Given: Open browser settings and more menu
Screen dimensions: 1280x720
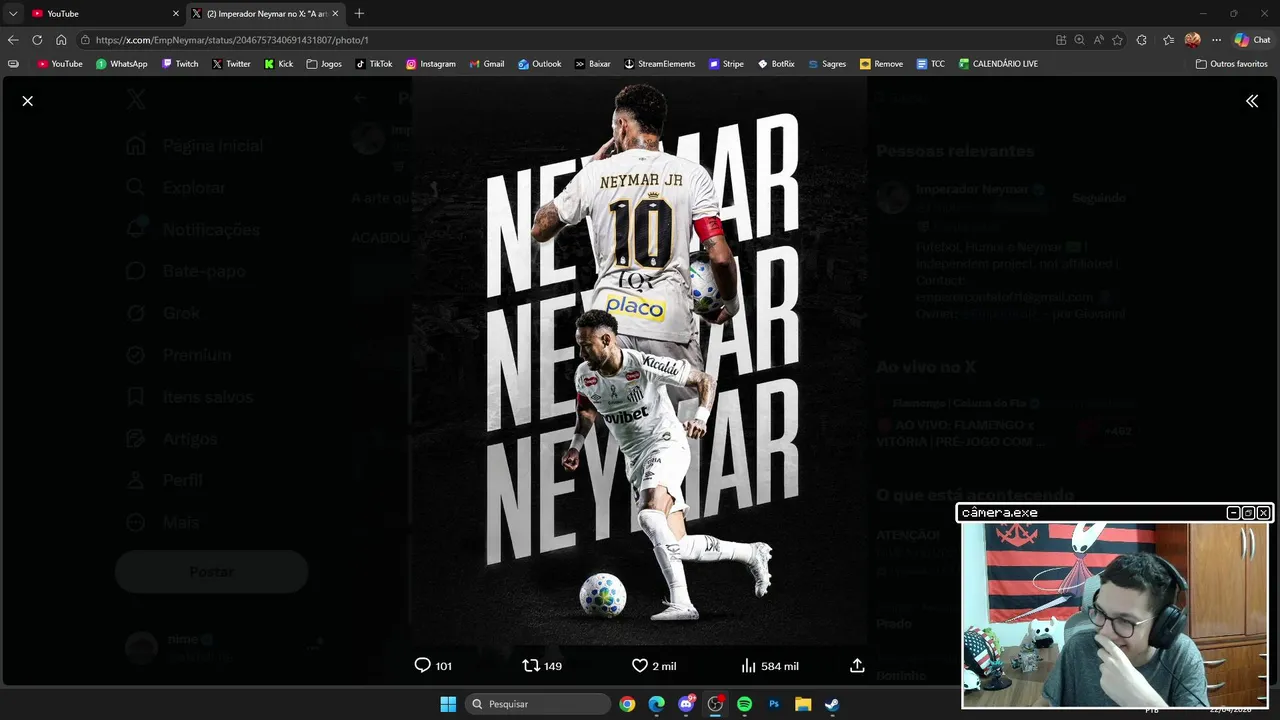Looking at the screenshot, I should [x=1216, y=40].
